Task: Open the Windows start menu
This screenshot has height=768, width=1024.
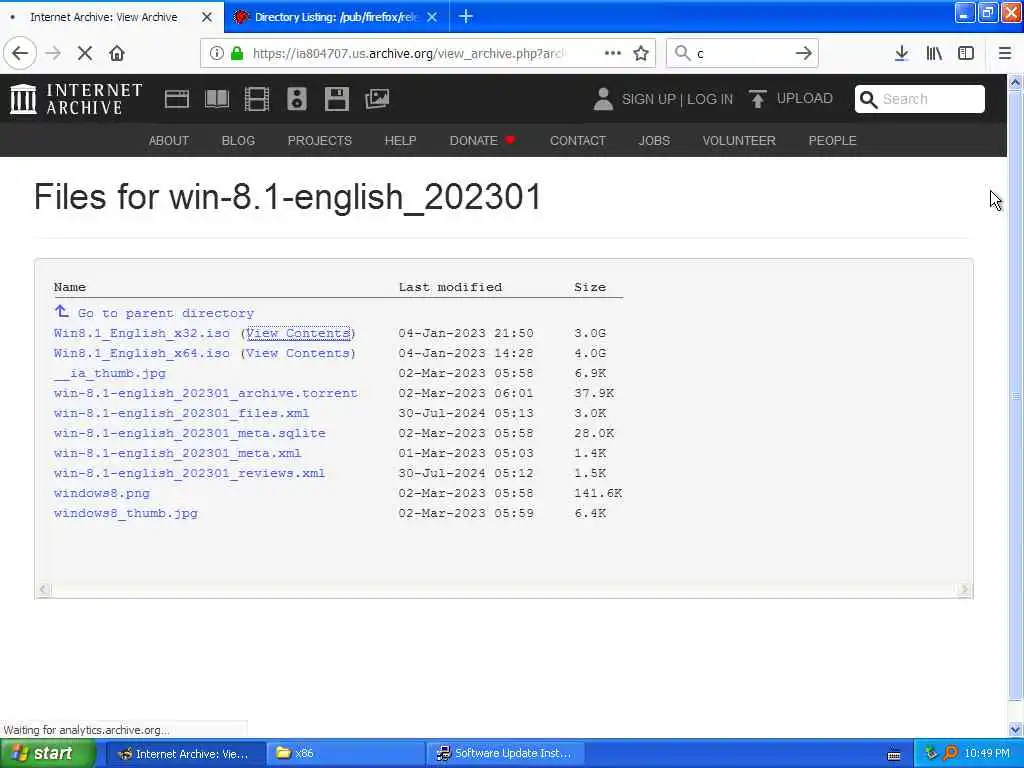Action: pos(47,754)
